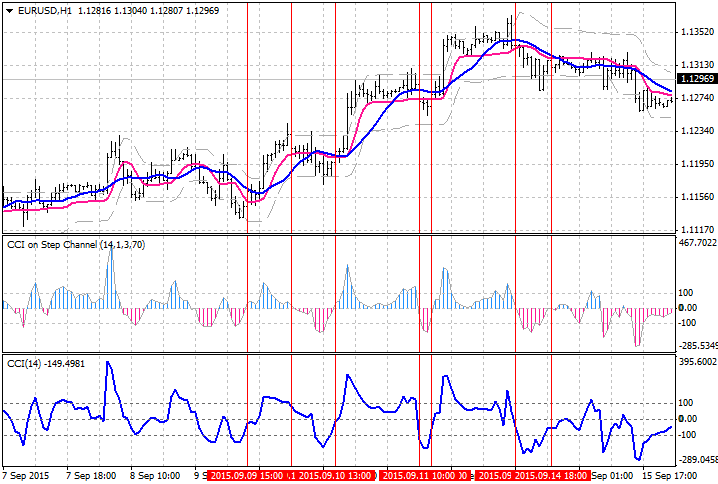Screen dimensions: 718x484
Task: Select the 2015.09.11 10:00 red date label
Action: point(419,476)
